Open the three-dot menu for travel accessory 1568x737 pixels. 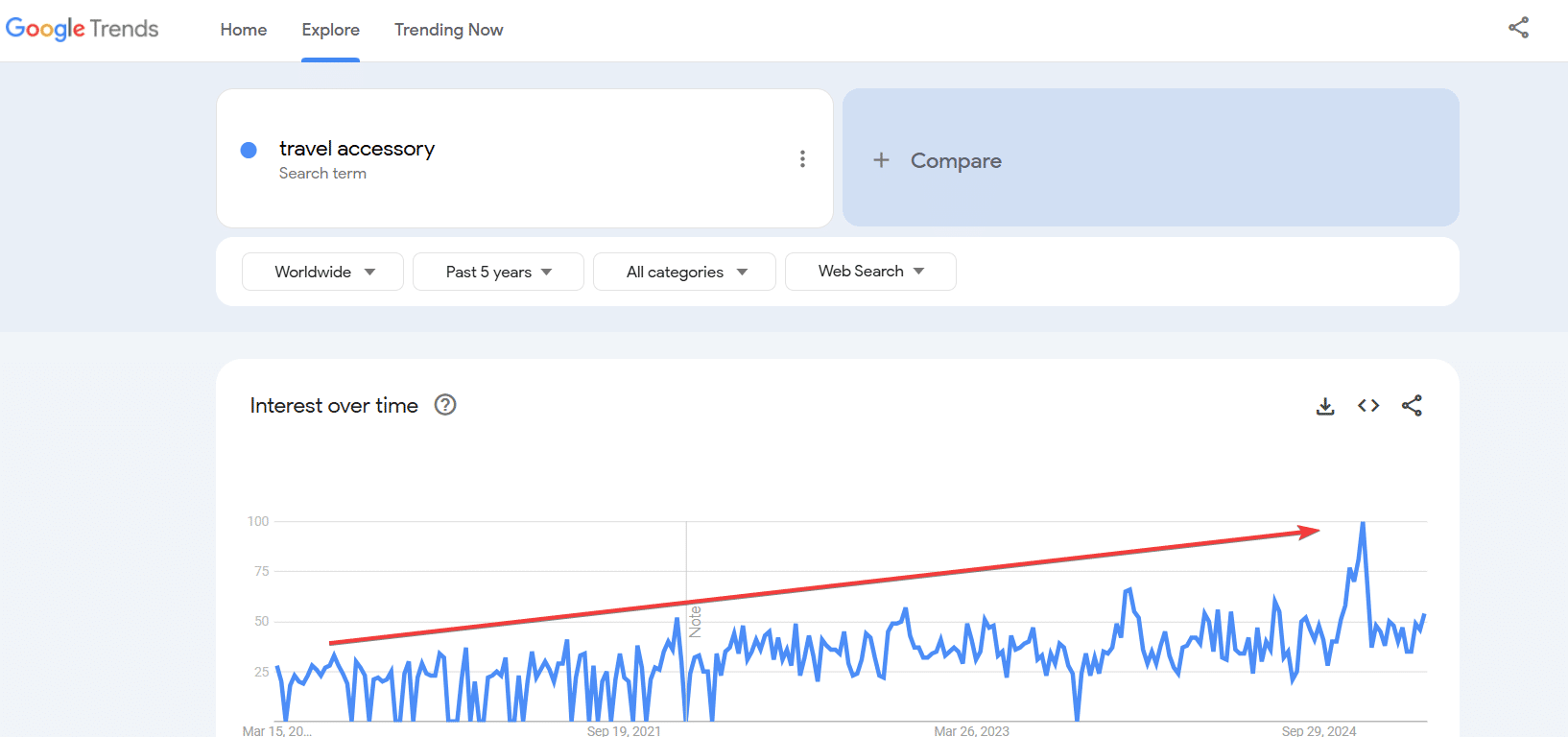tap(802, 159)
